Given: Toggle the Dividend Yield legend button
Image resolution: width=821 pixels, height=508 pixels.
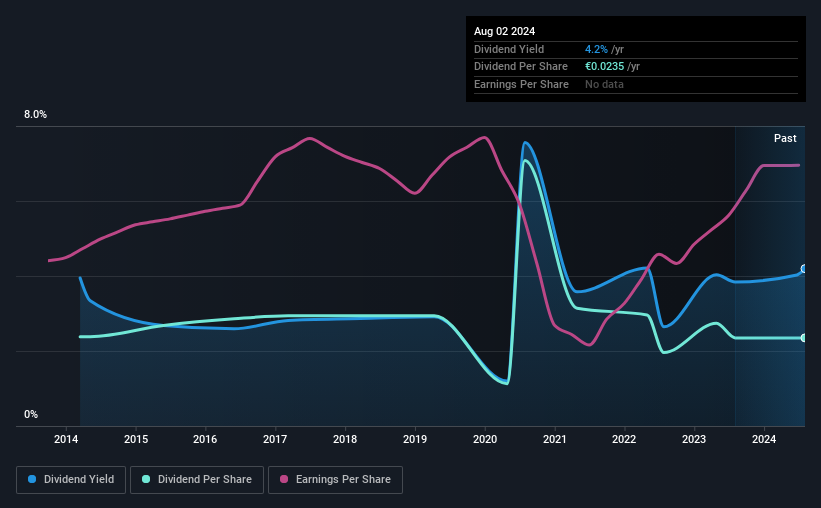Looking at the screenshot, I should click(x=71, y=480).
